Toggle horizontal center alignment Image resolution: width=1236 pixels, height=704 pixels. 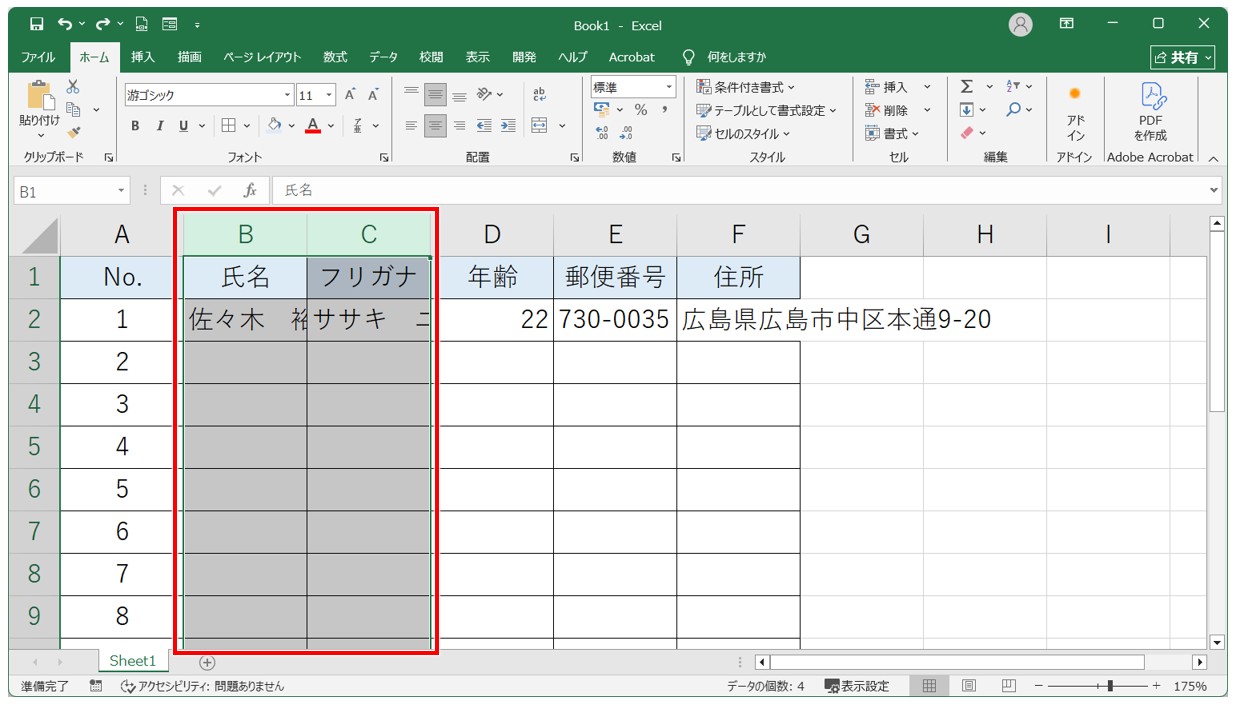point(435,126)
